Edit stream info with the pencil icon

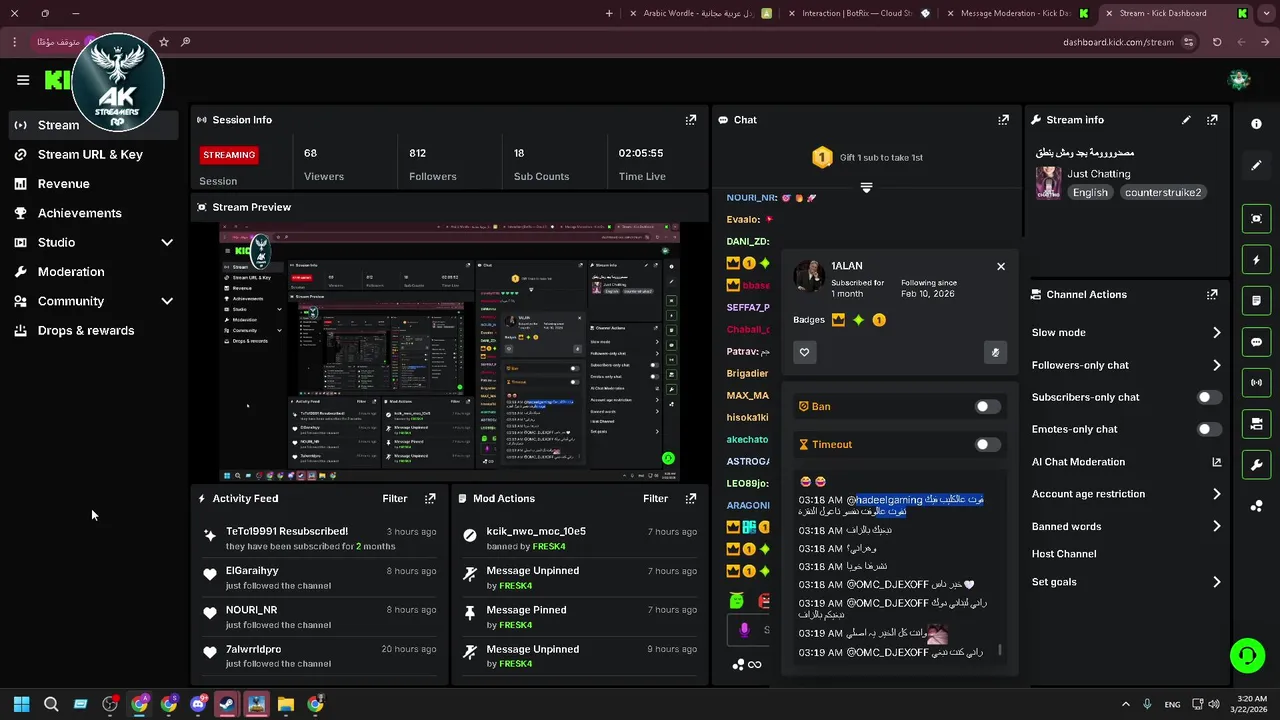[1186, 119]
